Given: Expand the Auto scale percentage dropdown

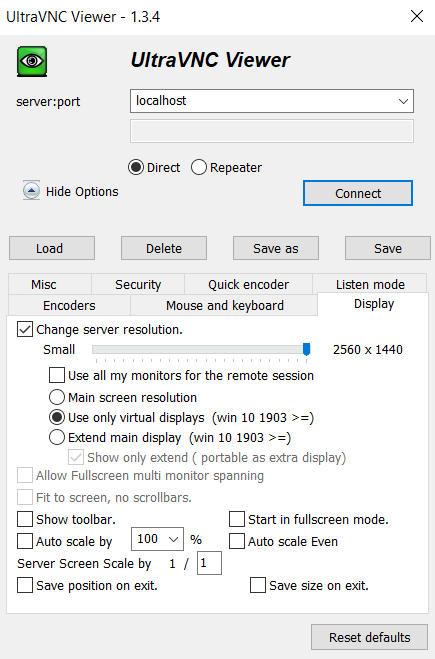Looking at the screenshot, I should (x=174, y=539).
